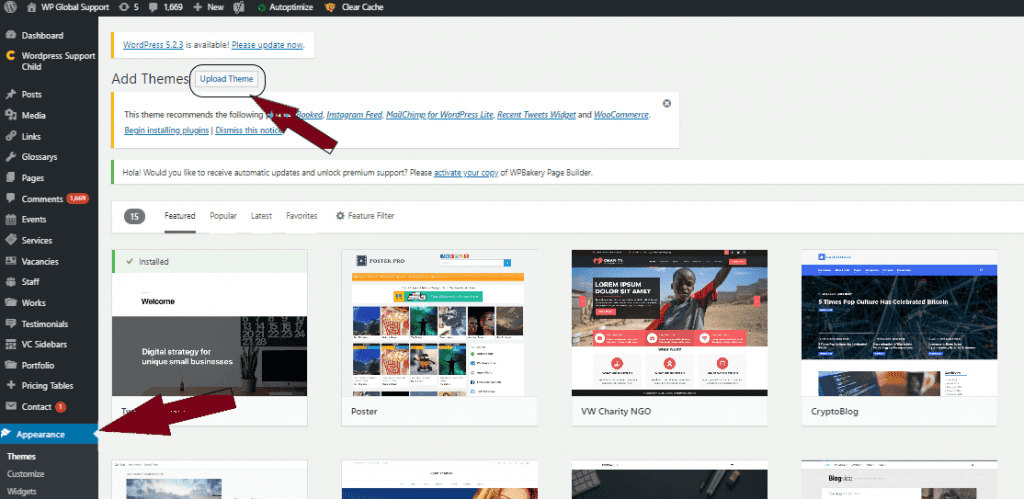Image resolution: width=1024 pixels, height=499 pixels.
Task: Click the Staff people icon
Action: pos(10,282)
